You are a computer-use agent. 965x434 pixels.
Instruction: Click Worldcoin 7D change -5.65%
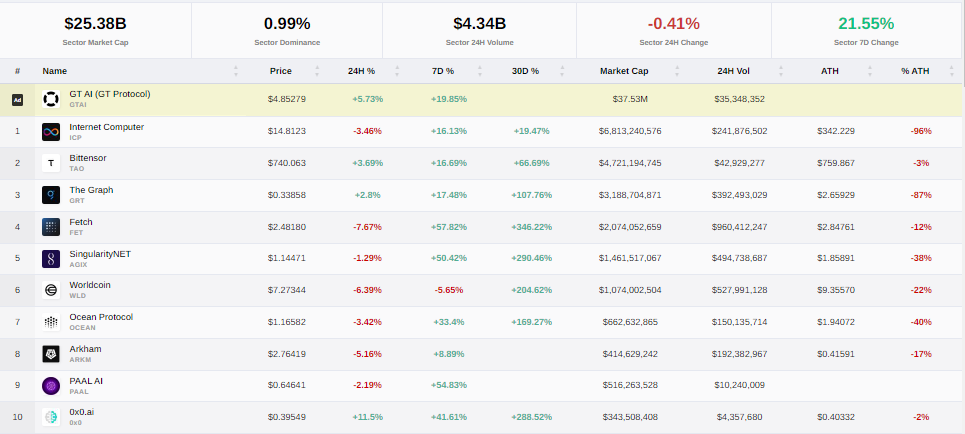coord(449,290)
